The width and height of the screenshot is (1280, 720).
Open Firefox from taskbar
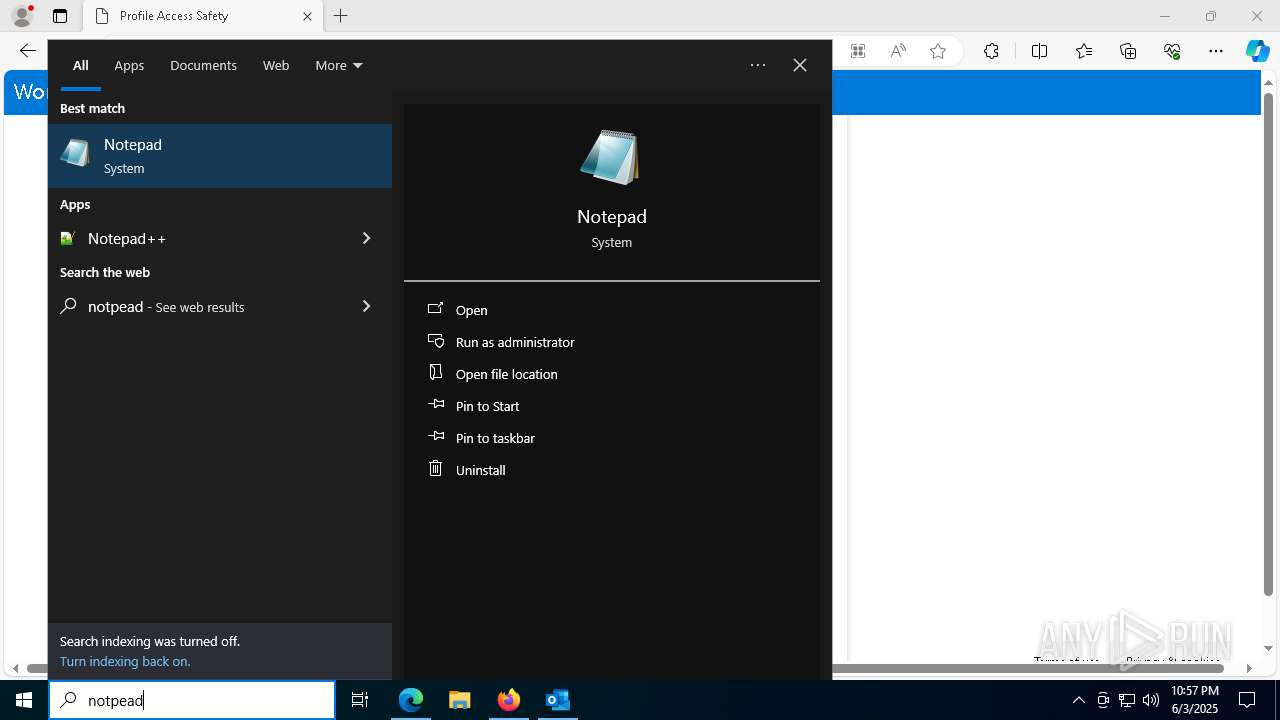click(x=509, y=700)
